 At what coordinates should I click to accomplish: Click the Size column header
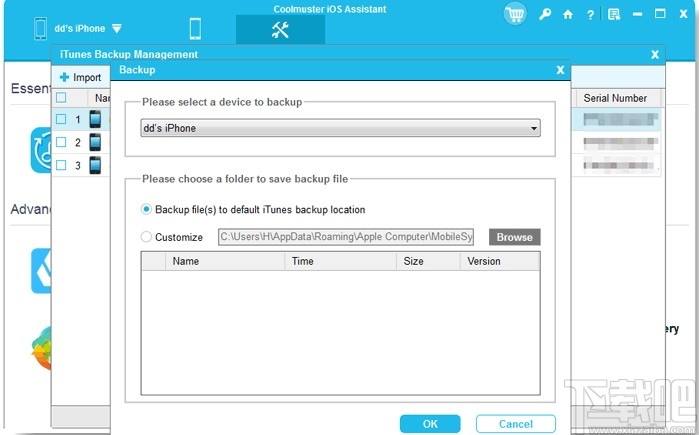(x=428, y=261)
